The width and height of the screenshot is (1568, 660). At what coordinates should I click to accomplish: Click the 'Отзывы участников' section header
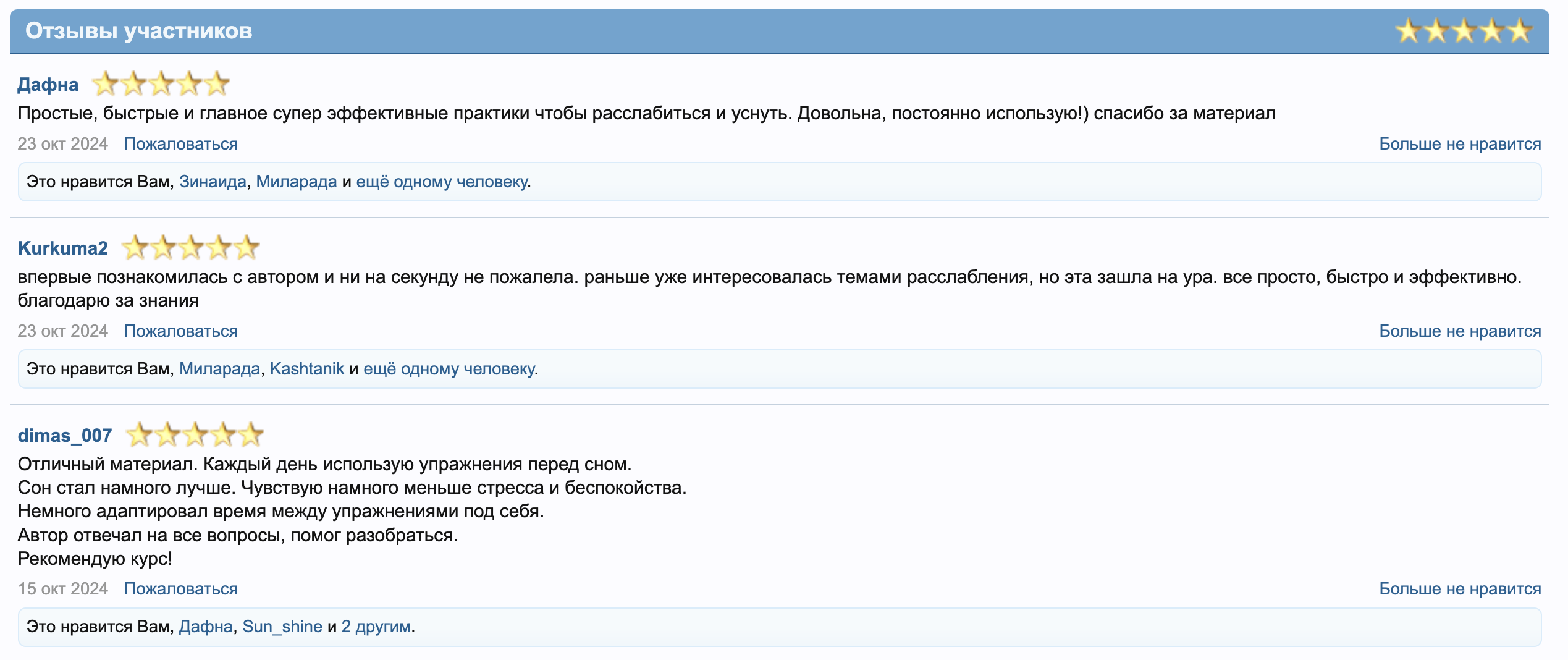[139, 31]
